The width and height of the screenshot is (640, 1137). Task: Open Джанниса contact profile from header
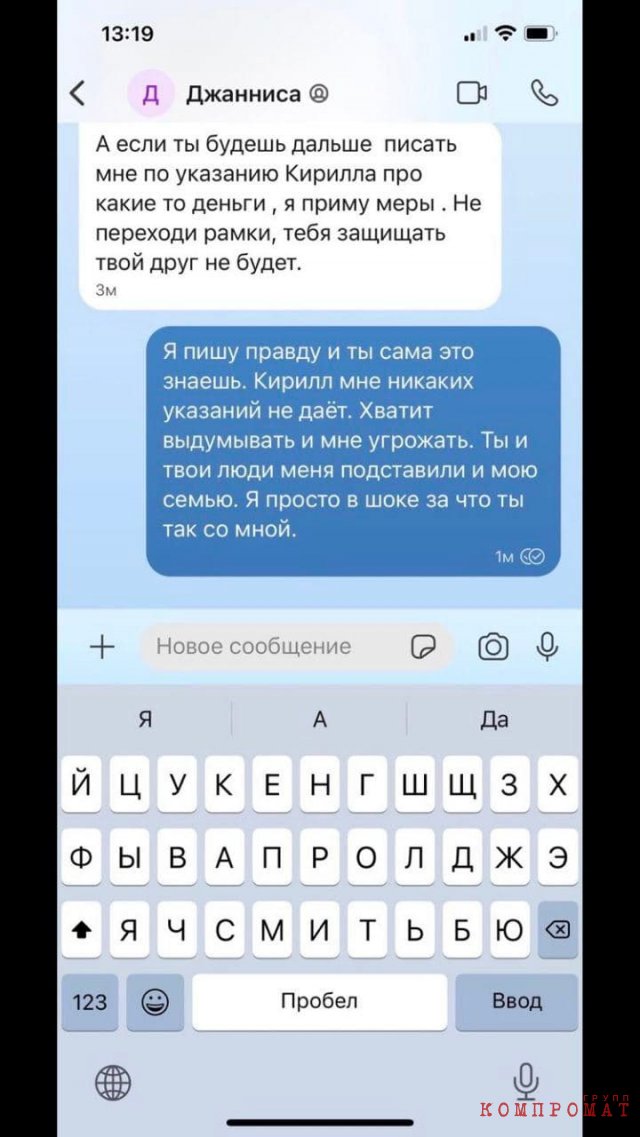tap(243, 94)
